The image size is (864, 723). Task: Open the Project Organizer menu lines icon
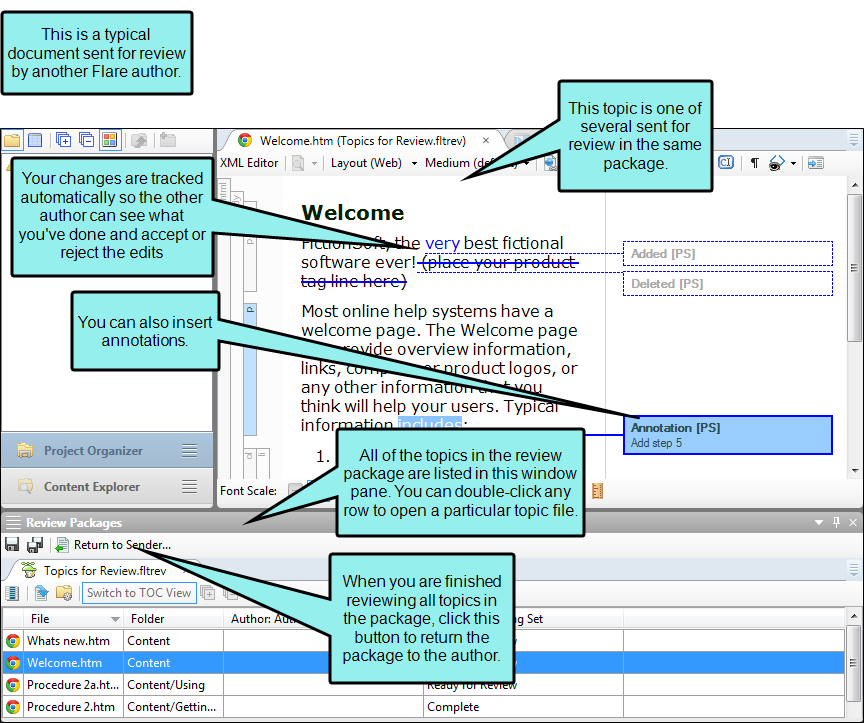[x=190, y=451]
